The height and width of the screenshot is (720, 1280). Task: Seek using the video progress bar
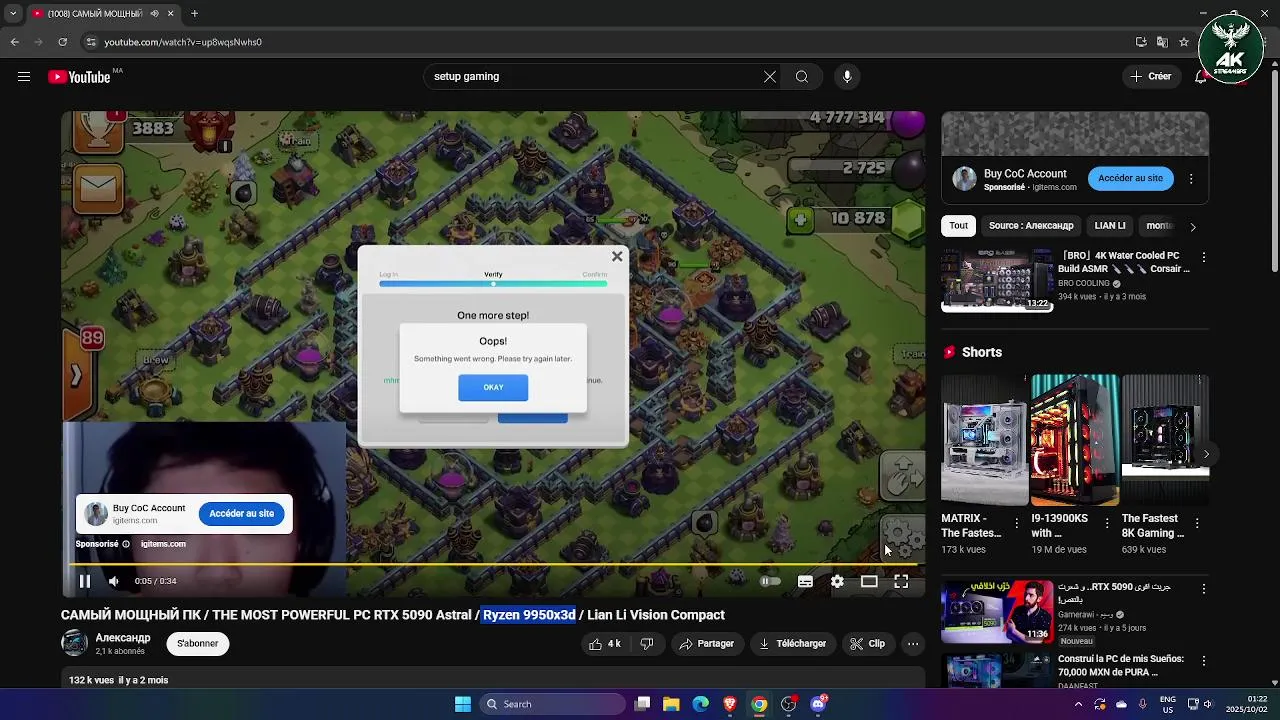[x=492, y=565]
